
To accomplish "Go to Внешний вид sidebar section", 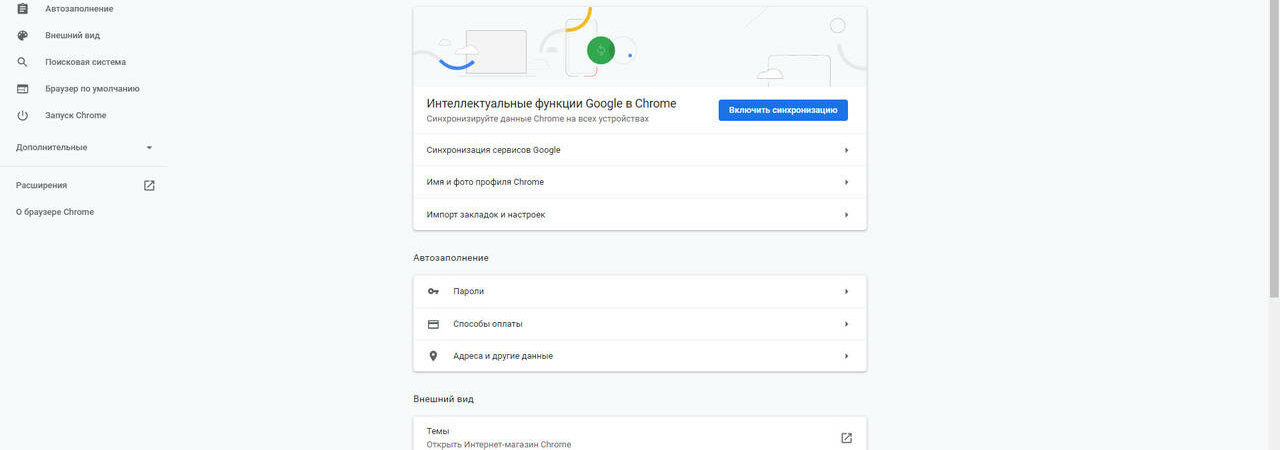I will (72, 35).
